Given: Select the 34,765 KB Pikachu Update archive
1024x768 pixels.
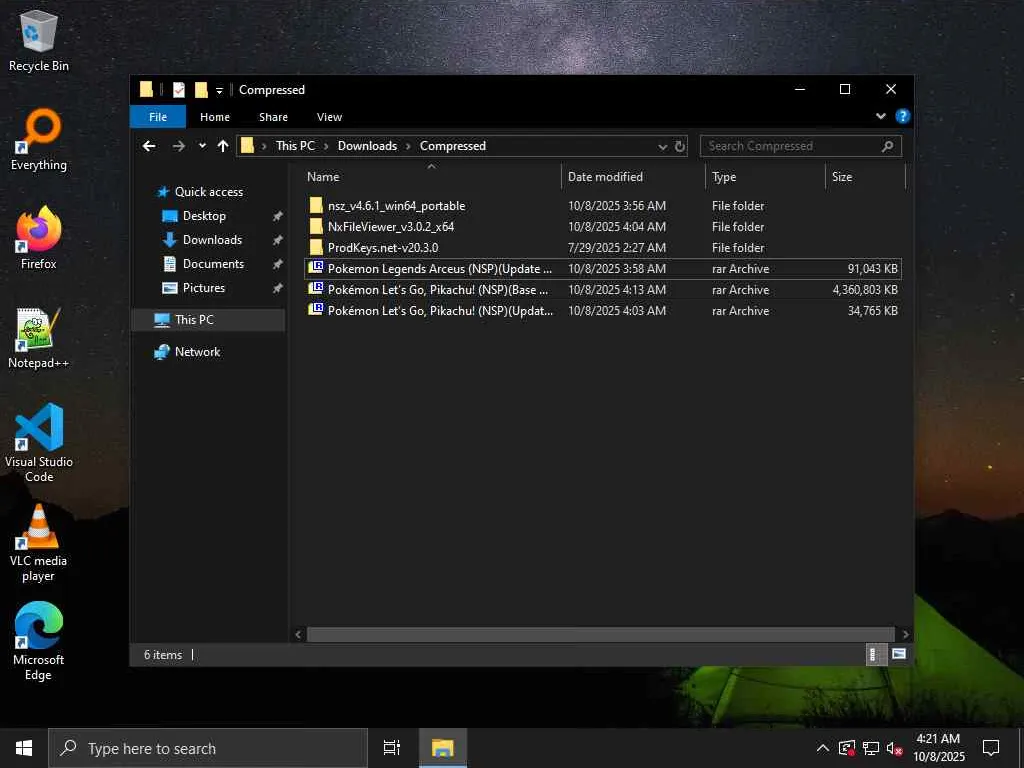Looking at the screenshot, I should point(602,310).
